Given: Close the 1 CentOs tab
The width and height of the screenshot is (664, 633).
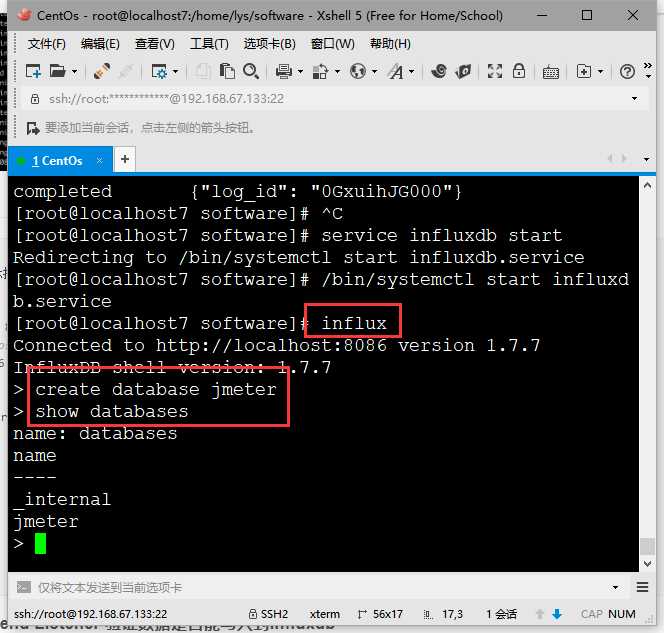Looking at the screenshot, I should coord(100,160).
